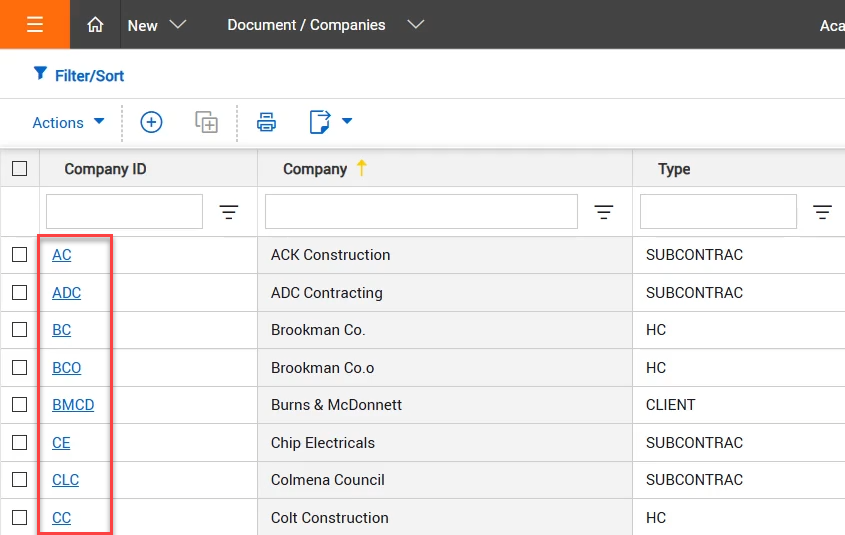
Task: Check the Colt Construction row checkbox
Action: coord(19,517)
